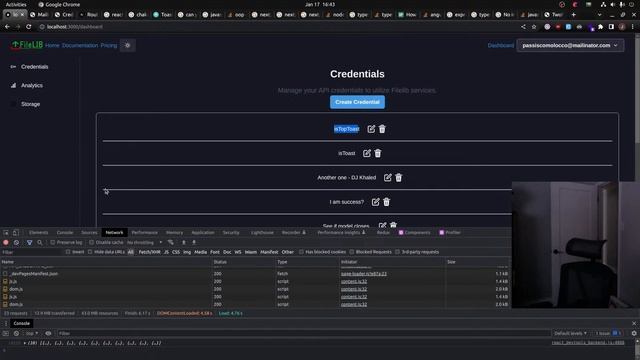Clear the console output
Screen dimensions: 640x360
pyautogui.click(x=16, y=333)
